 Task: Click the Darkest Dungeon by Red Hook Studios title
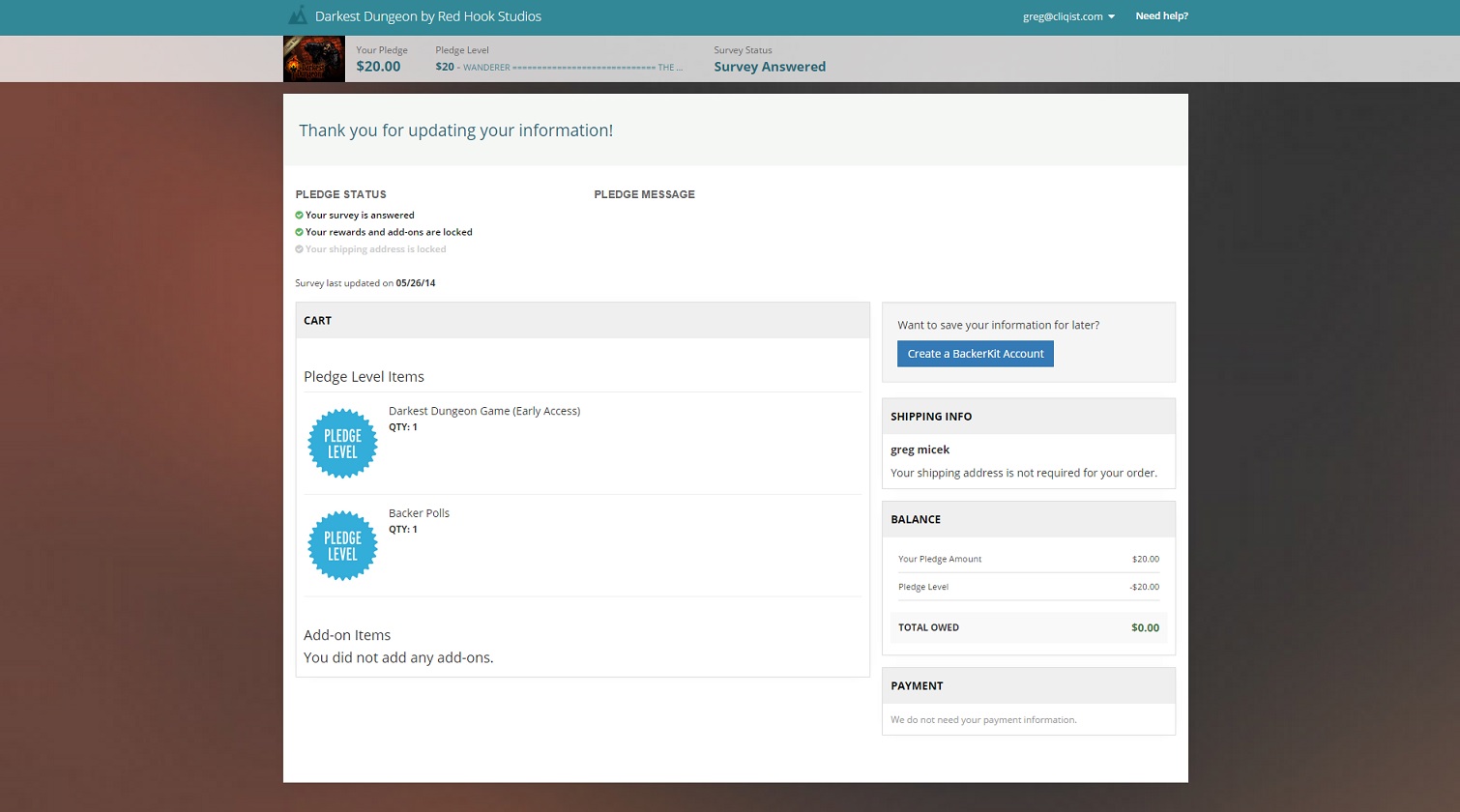pos(428,16)
